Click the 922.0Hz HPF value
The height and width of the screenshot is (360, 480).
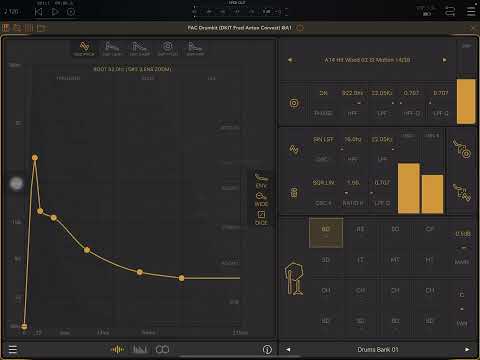tap(352, 93)
